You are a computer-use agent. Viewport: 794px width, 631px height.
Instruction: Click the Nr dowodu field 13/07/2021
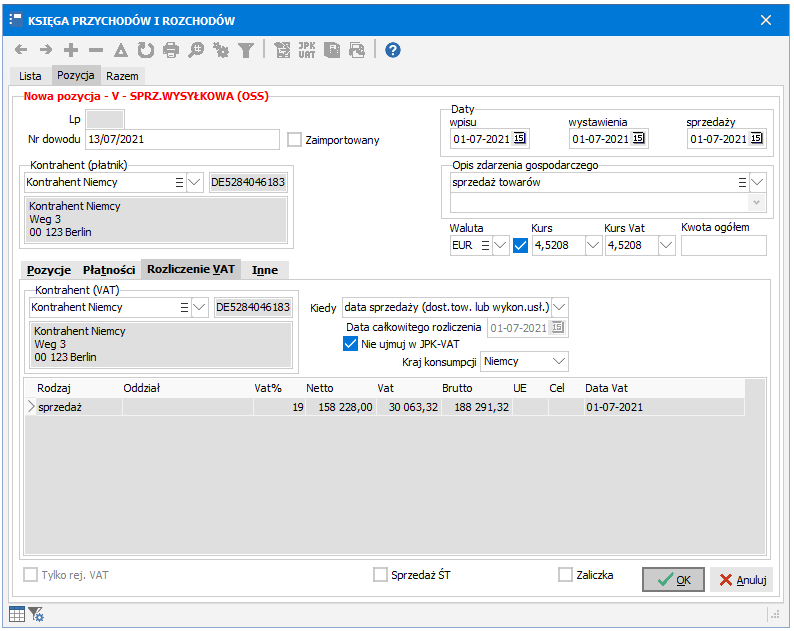[182, 139]
